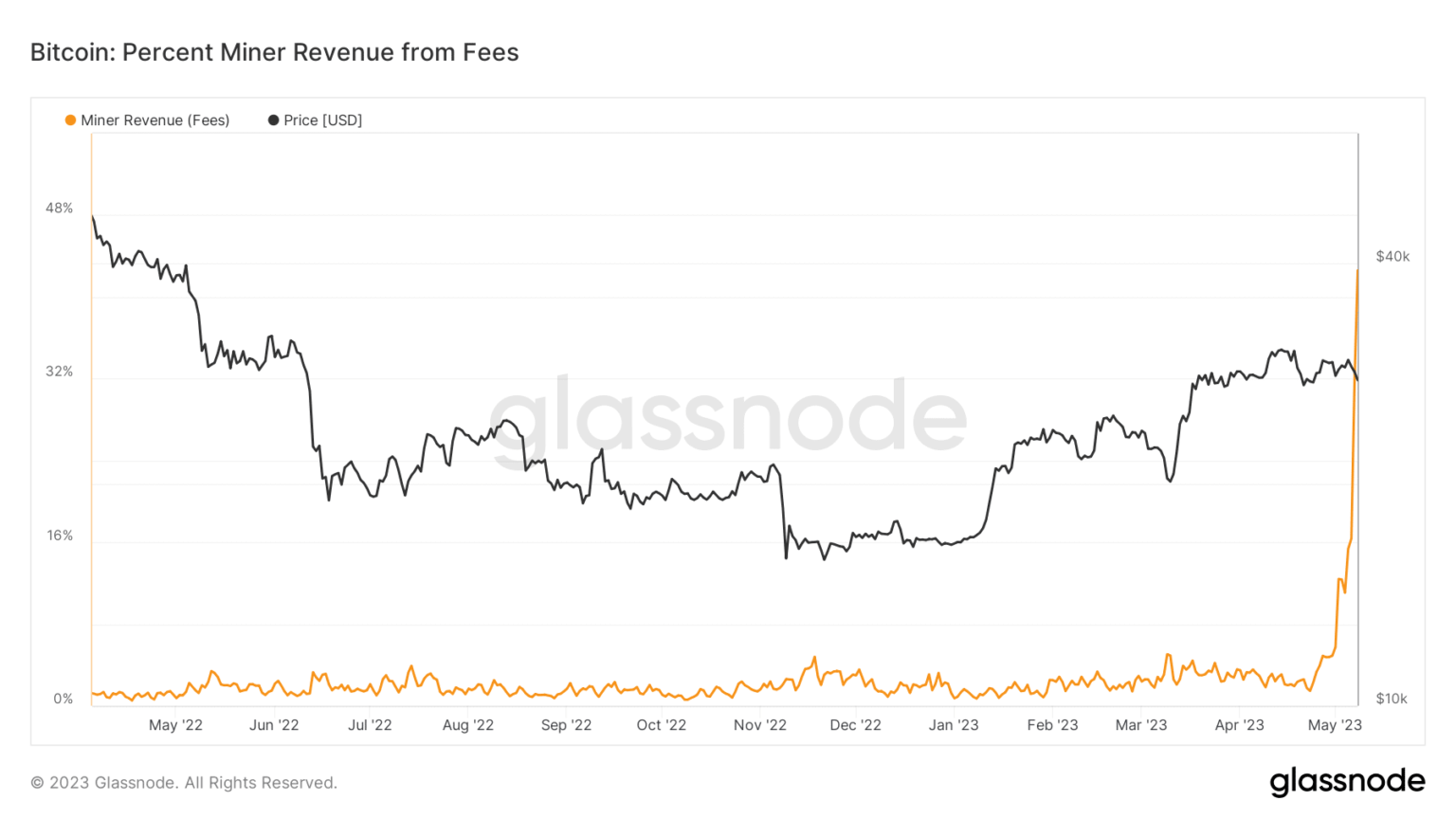Click the Glassnode copyright notice
1456x819 pixels.
(184, 783)
